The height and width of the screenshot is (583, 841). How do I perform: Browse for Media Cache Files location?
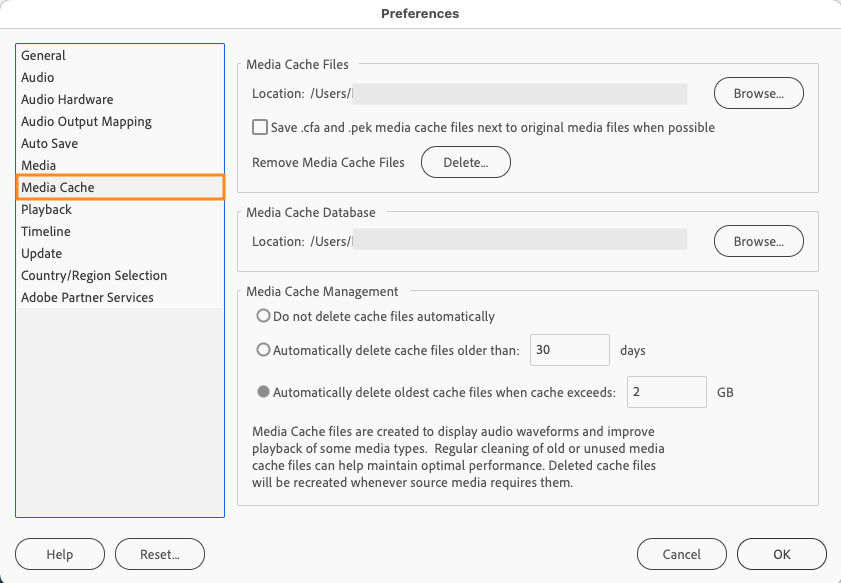click(x=758, y=94)
